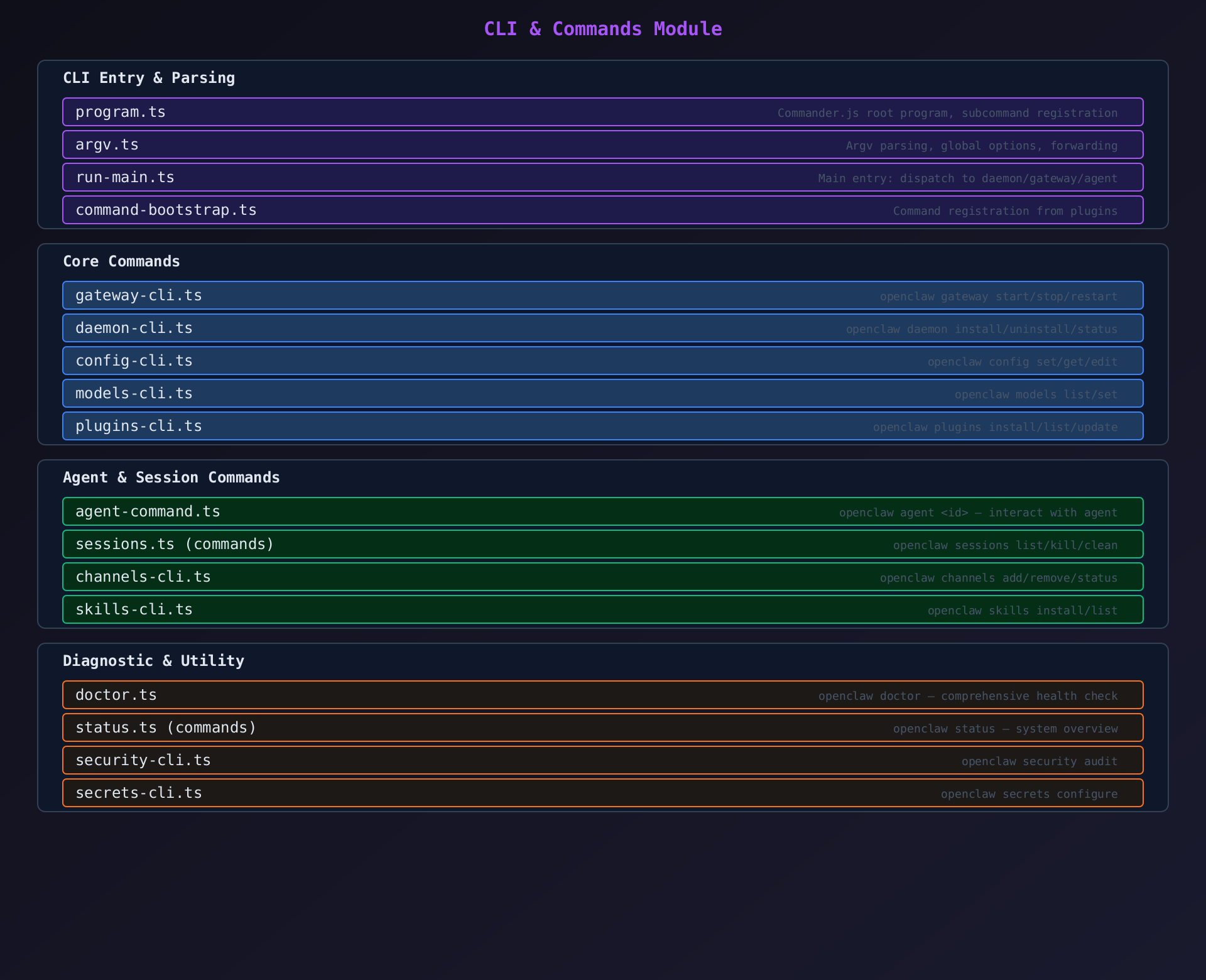This screenshot has width=1206, height=980.
Task: Click Diagnostic & Utility section heading
Action: 153,661
